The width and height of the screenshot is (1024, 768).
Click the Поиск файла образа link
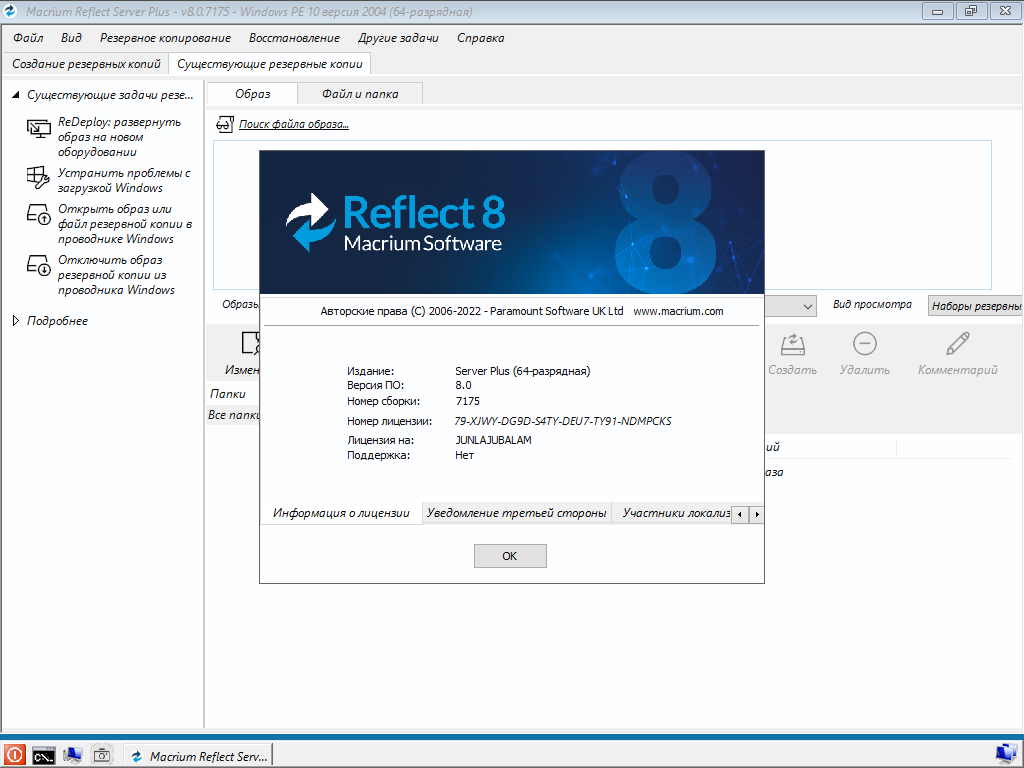pyautogui.click(x=293, y=125)
